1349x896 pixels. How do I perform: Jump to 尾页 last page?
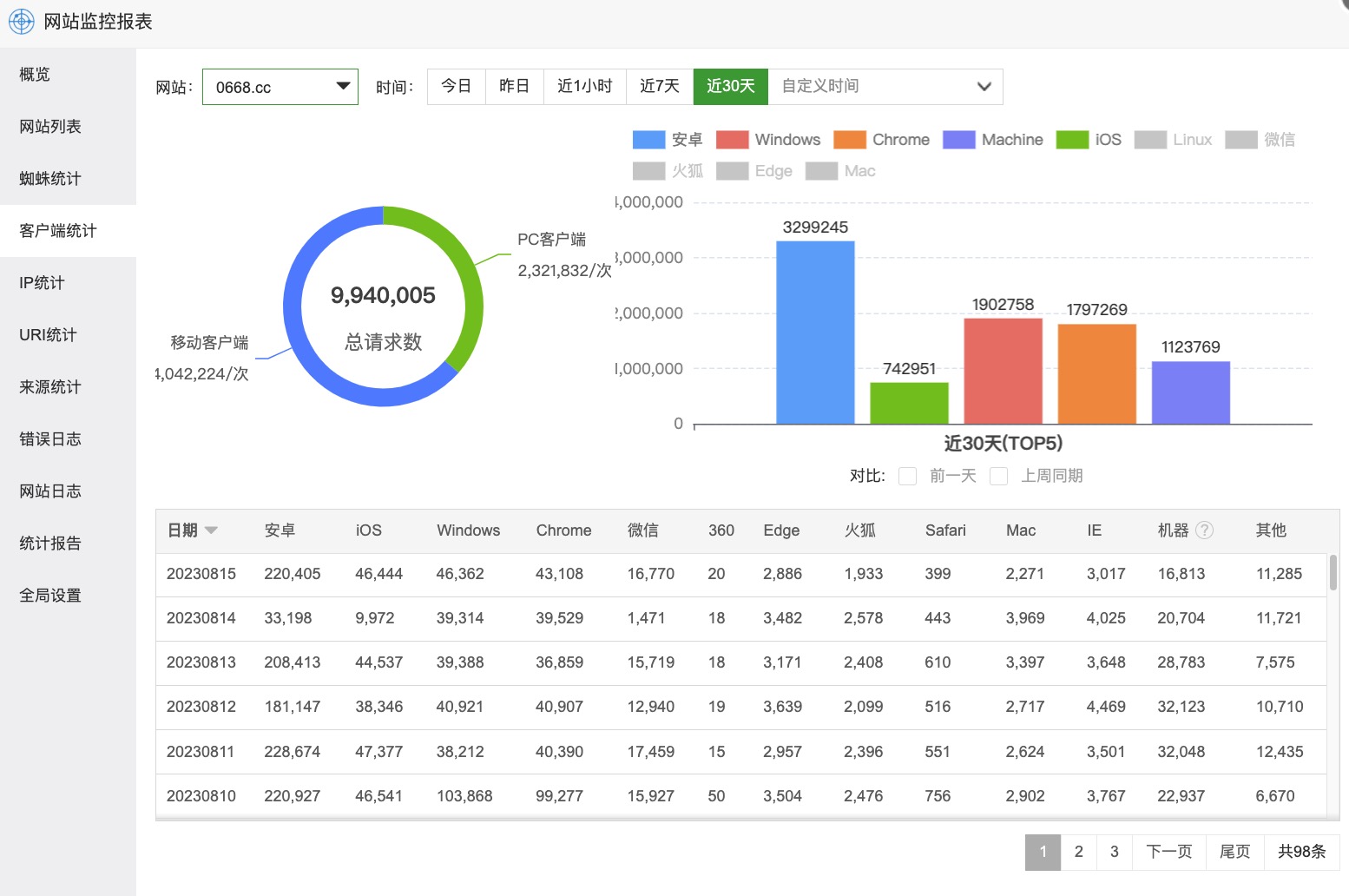[1234, 852]
